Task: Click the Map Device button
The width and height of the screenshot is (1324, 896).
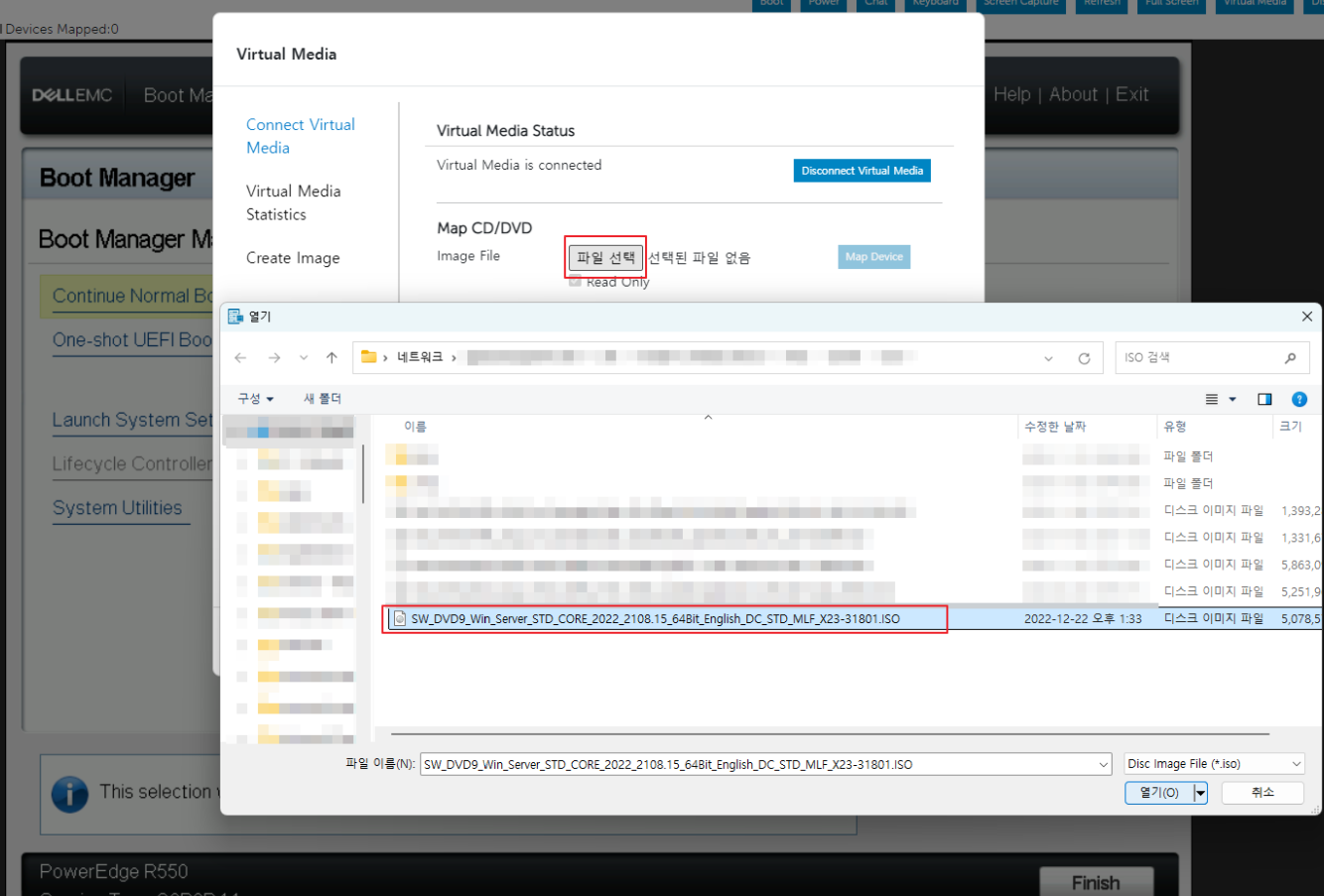Action: pos(874,257)
